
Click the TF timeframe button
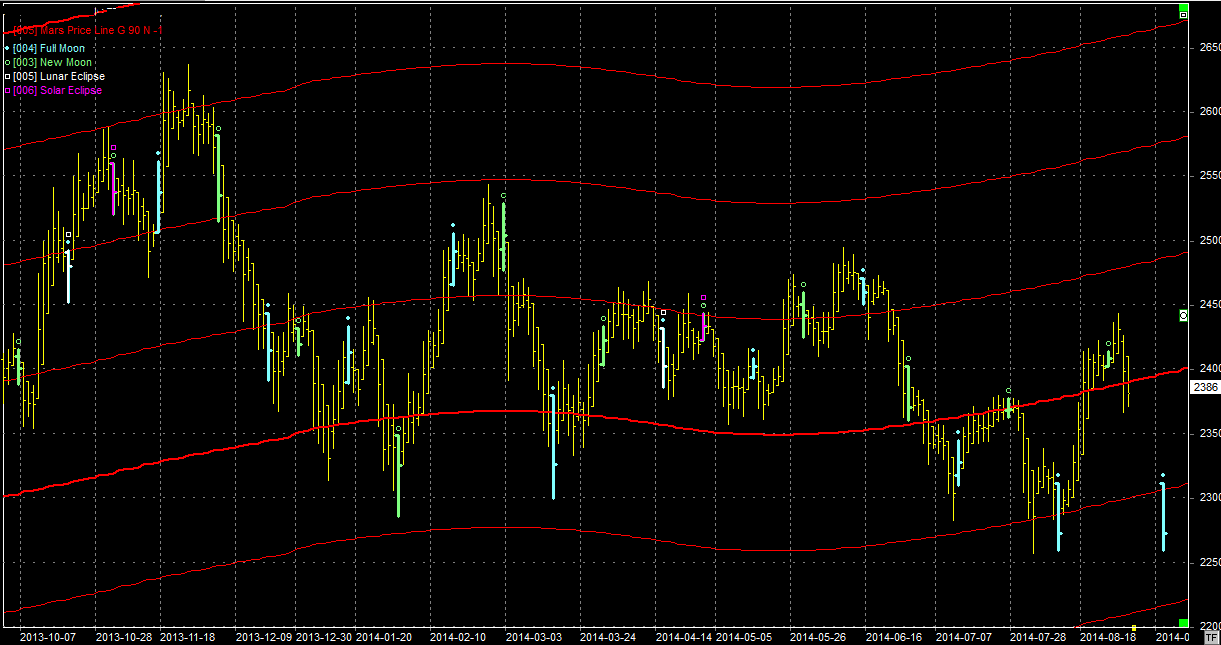(x=1211, y=637)
